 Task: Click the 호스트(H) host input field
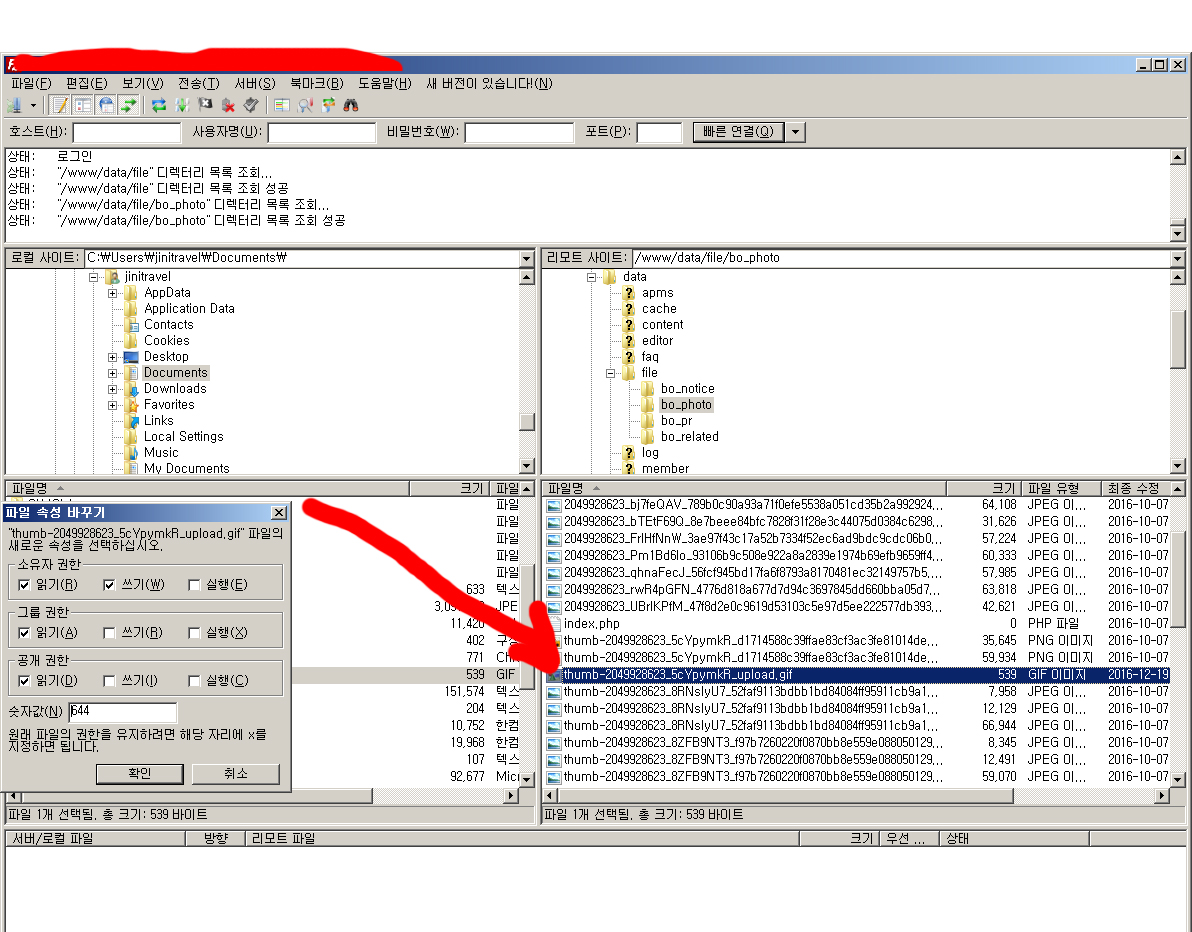(x=127, y=132)
